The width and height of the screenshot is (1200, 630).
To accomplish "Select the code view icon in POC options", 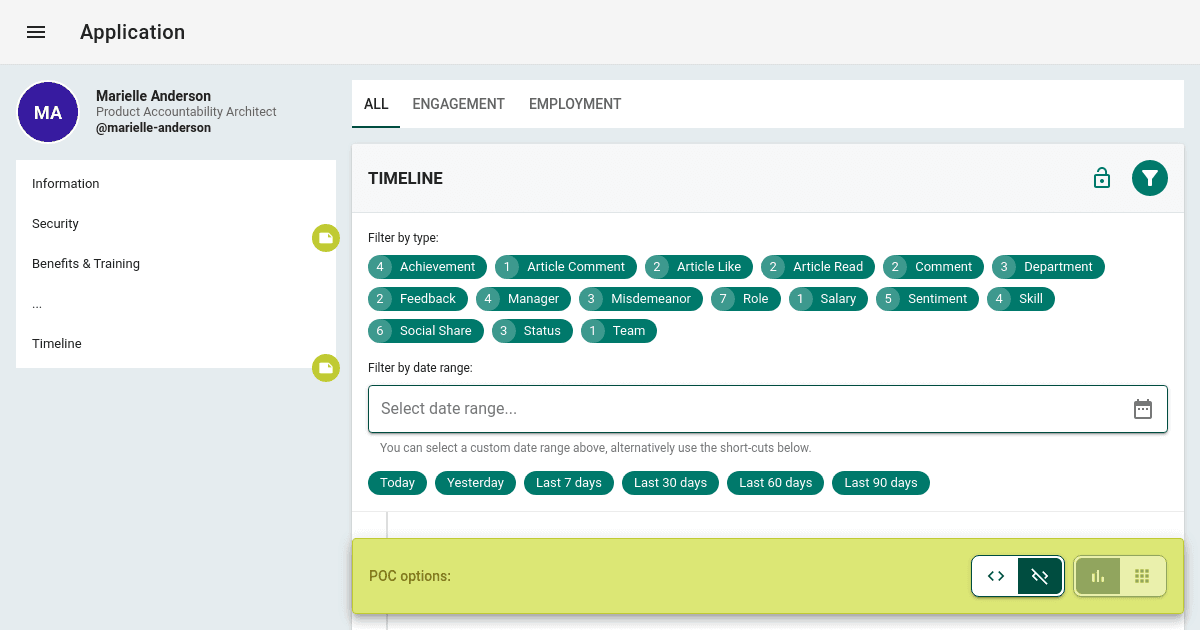I will 995,576.
